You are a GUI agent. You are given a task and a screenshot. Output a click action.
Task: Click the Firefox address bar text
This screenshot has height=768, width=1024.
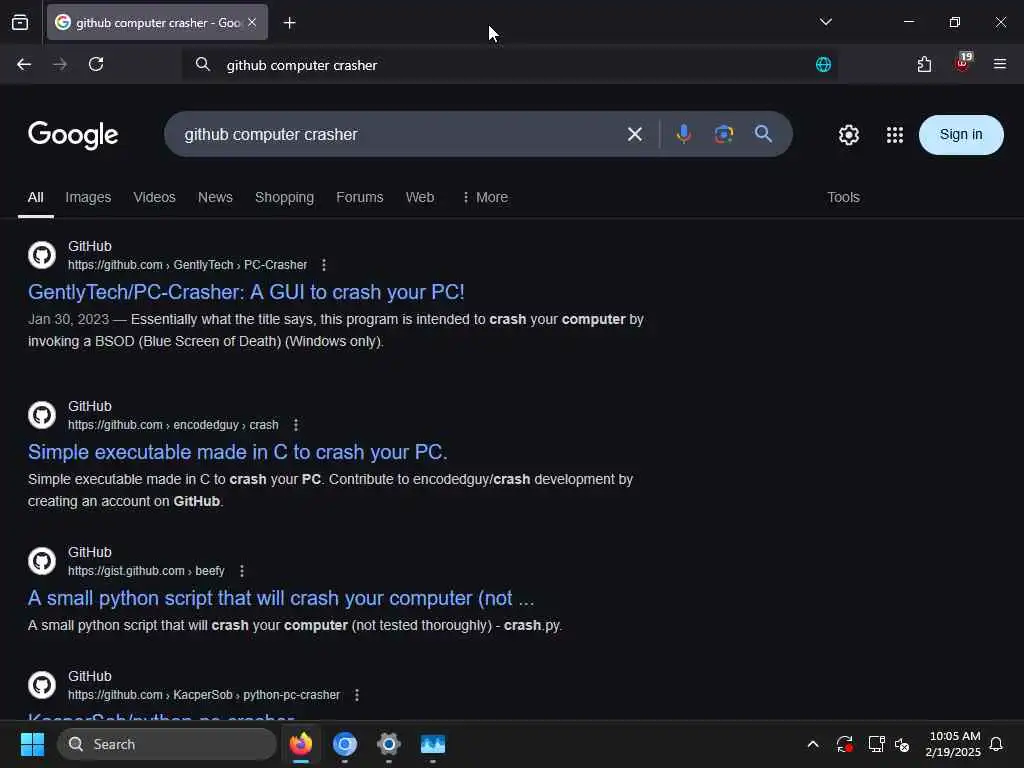click(302, 65)
